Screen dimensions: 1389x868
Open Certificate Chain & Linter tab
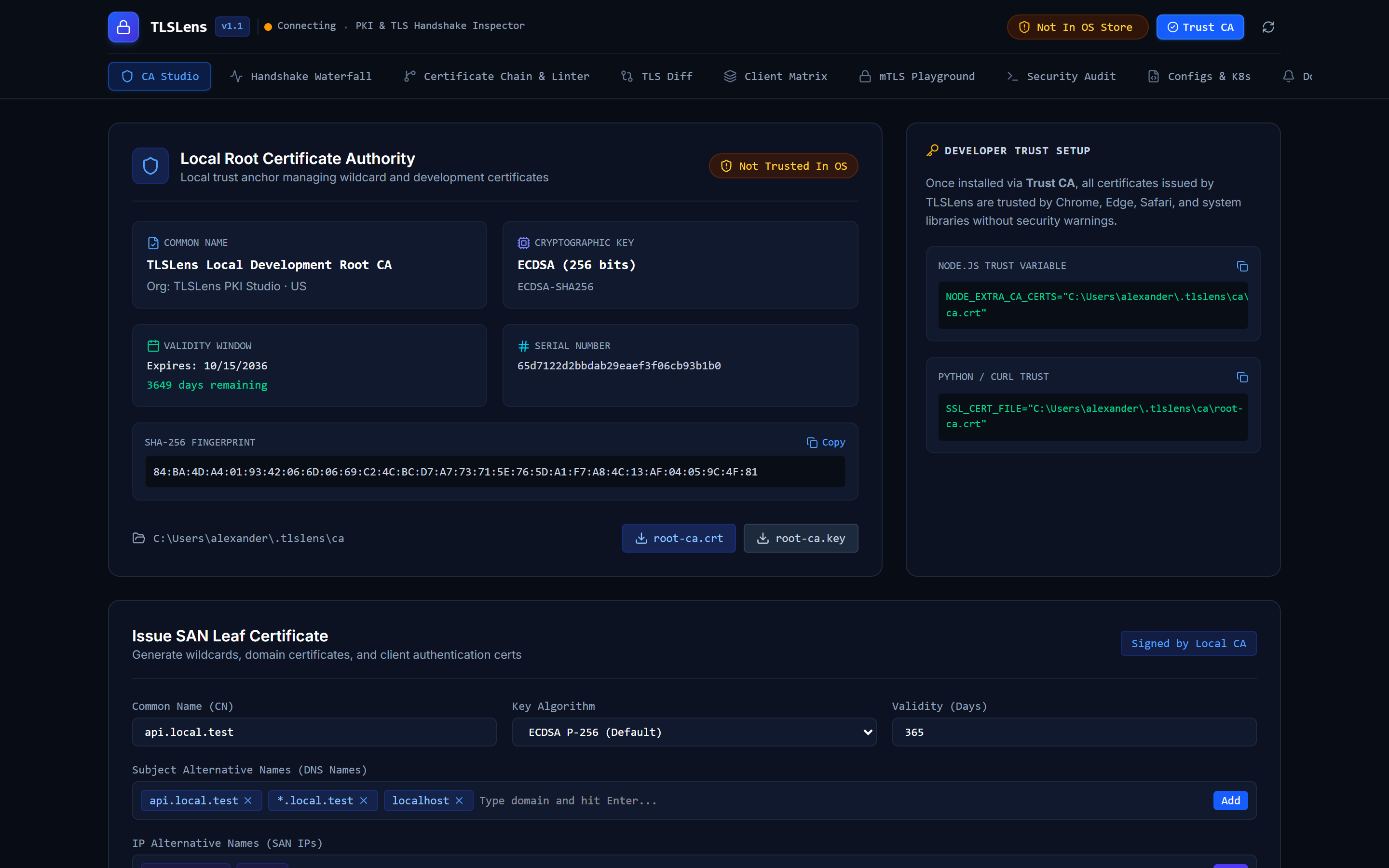[x=496, y=76]
